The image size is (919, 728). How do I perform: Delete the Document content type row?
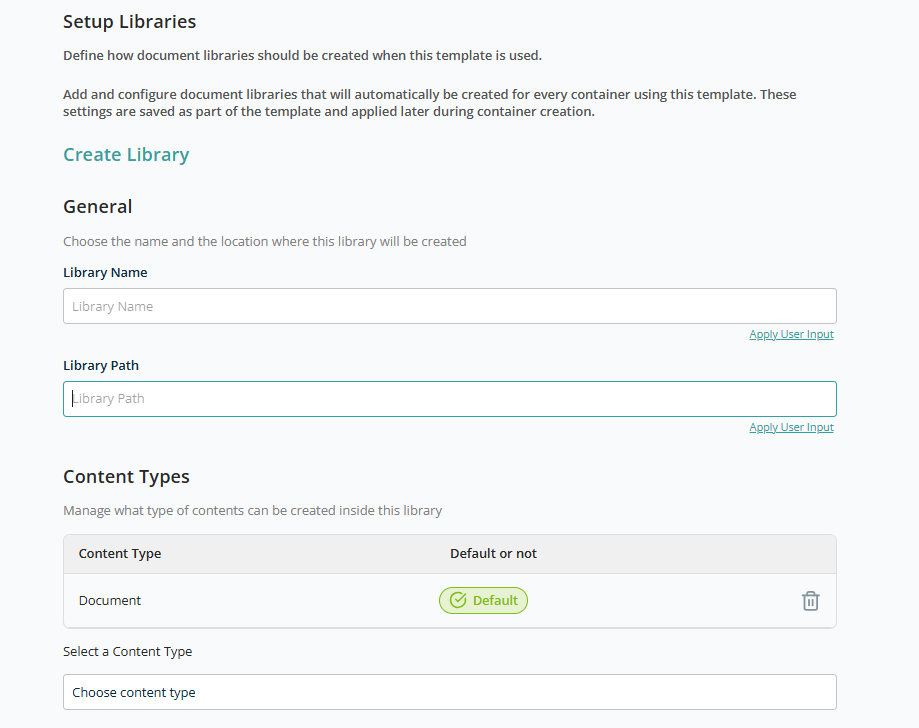coord(810,601)
